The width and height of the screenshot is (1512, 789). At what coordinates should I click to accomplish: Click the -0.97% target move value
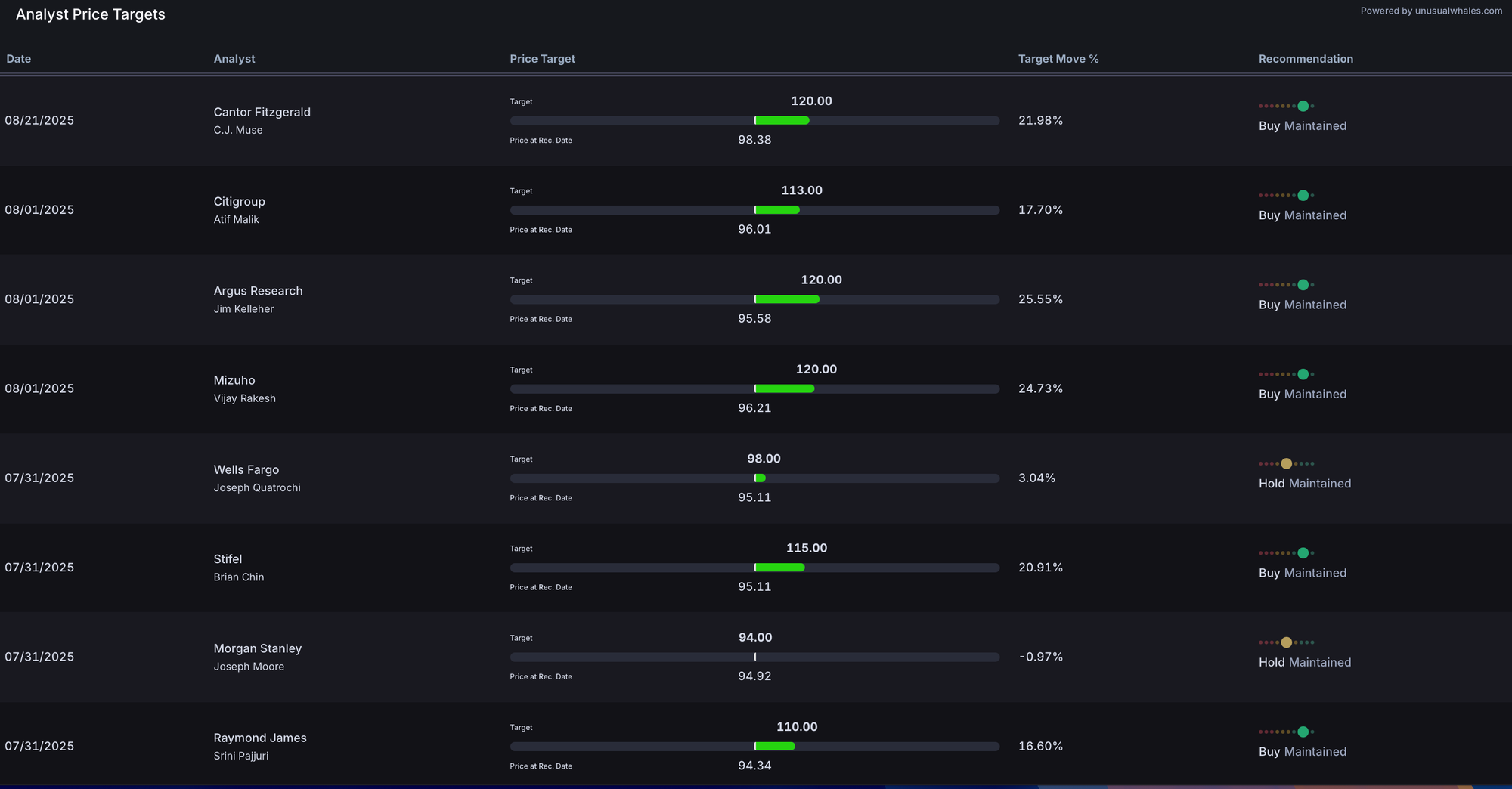pyautogui.click(x=1040, y=657)
